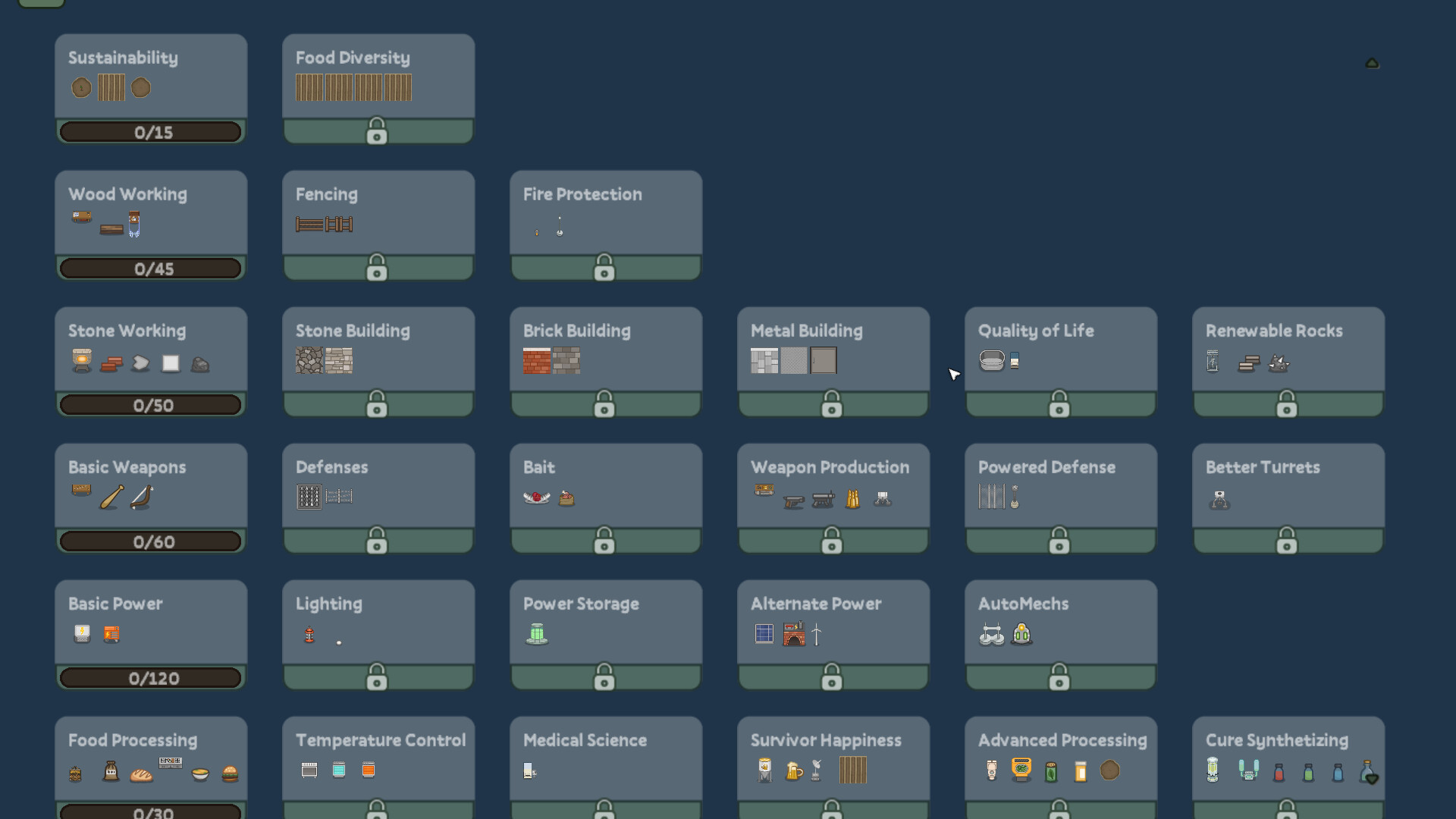Image resolution: width=1456 pixels, height=819 pixels.
Task: Select the Better Turrets research card
Action: [1288, 498]
